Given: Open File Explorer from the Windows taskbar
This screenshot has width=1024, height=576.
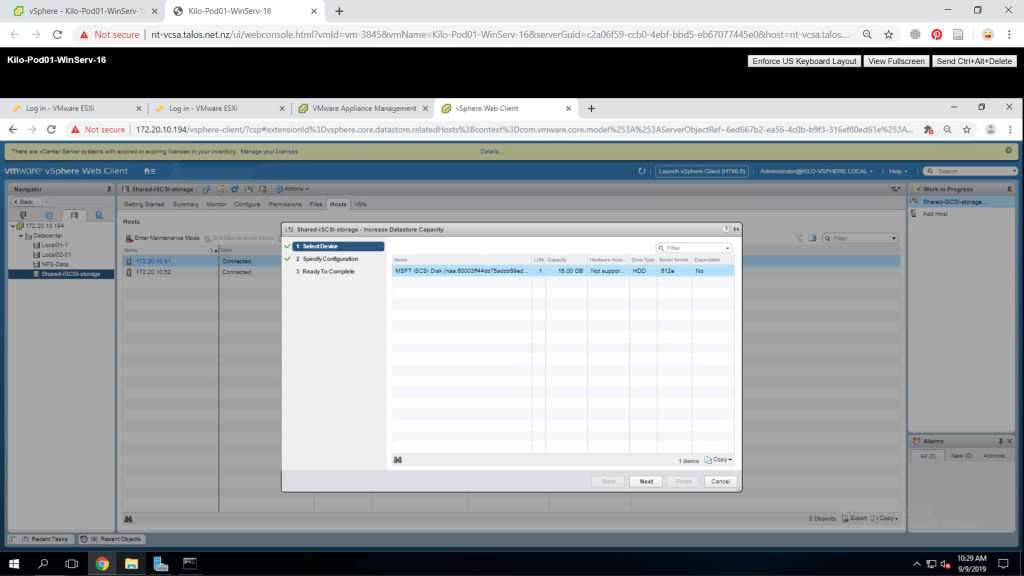Looking at the screenshot, I should point(131,564).
